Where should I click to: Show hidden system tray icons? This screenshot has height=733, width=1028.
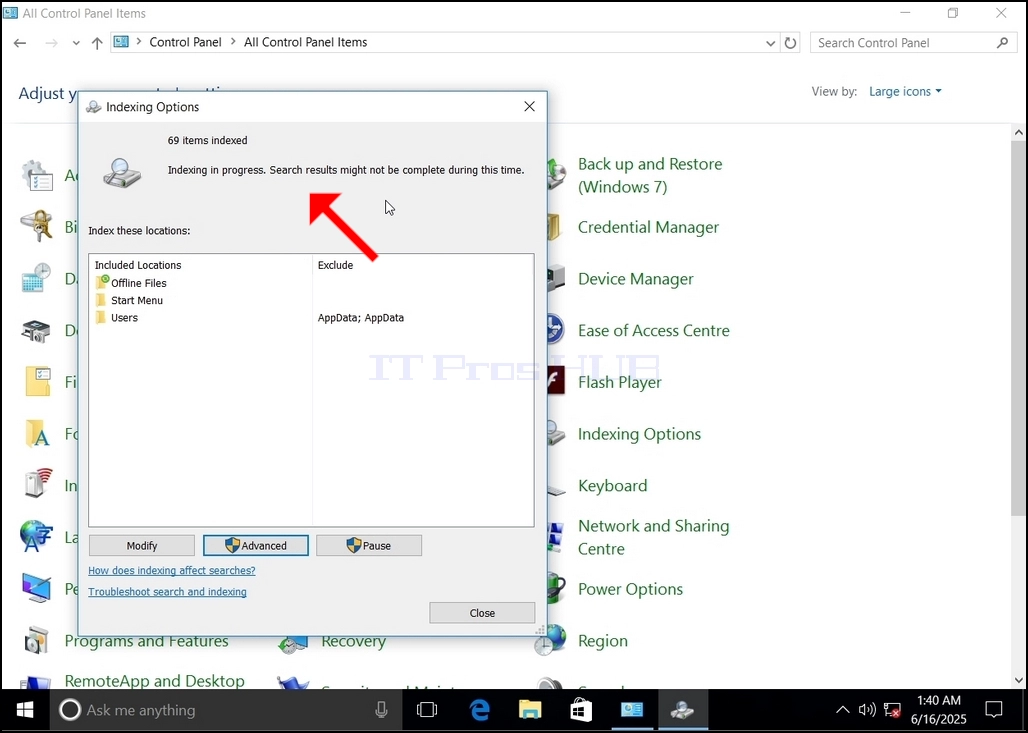(842, 710)
